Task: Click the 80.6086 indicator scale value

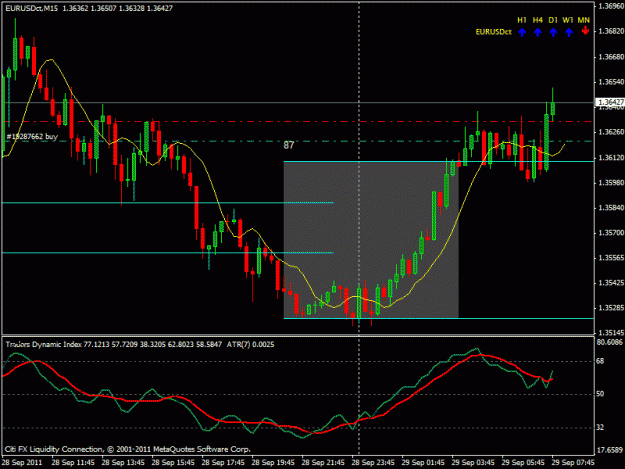Action: [609, 342]
